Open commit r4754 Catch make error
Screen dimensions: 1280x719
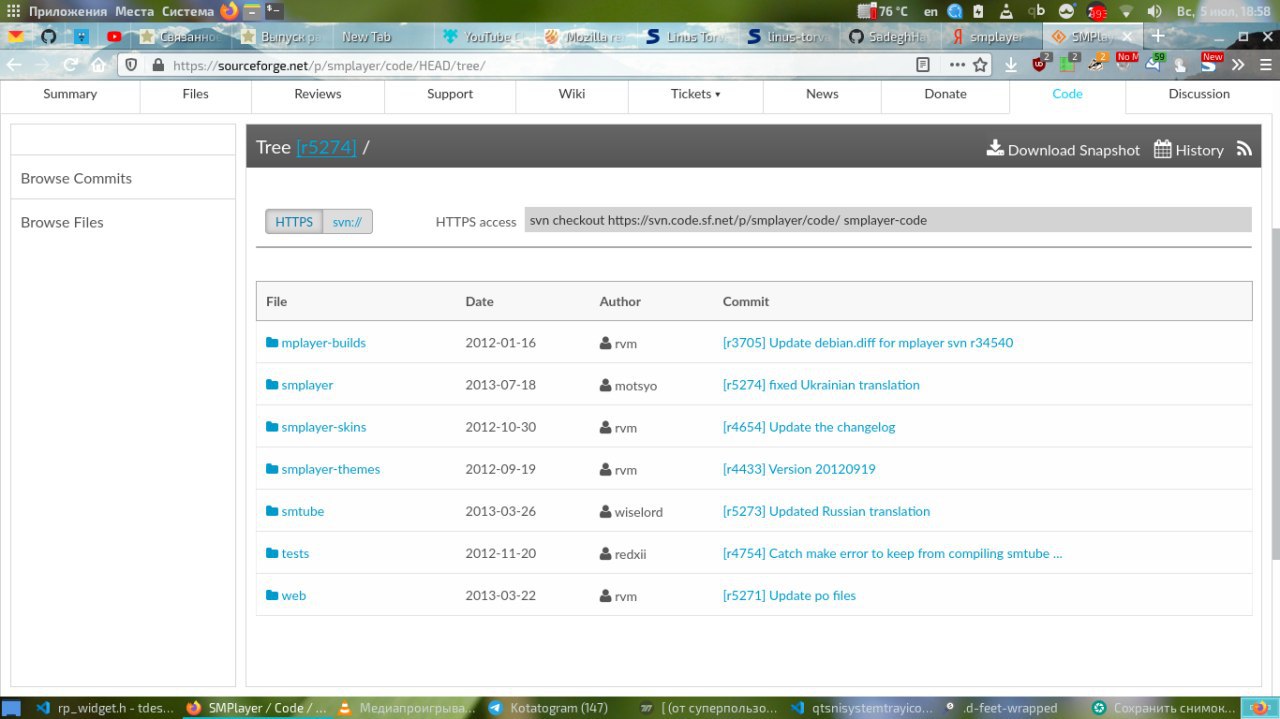pos(892,553)
